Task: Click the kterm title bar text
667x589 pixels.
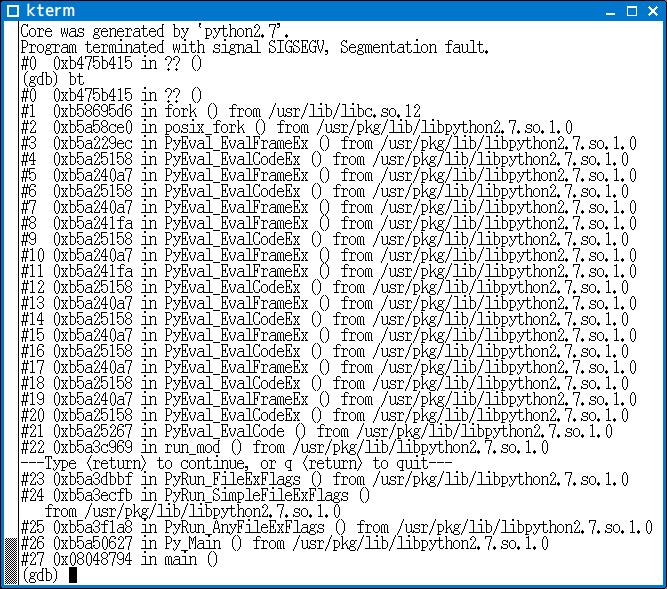Action: tap(47, 11)
